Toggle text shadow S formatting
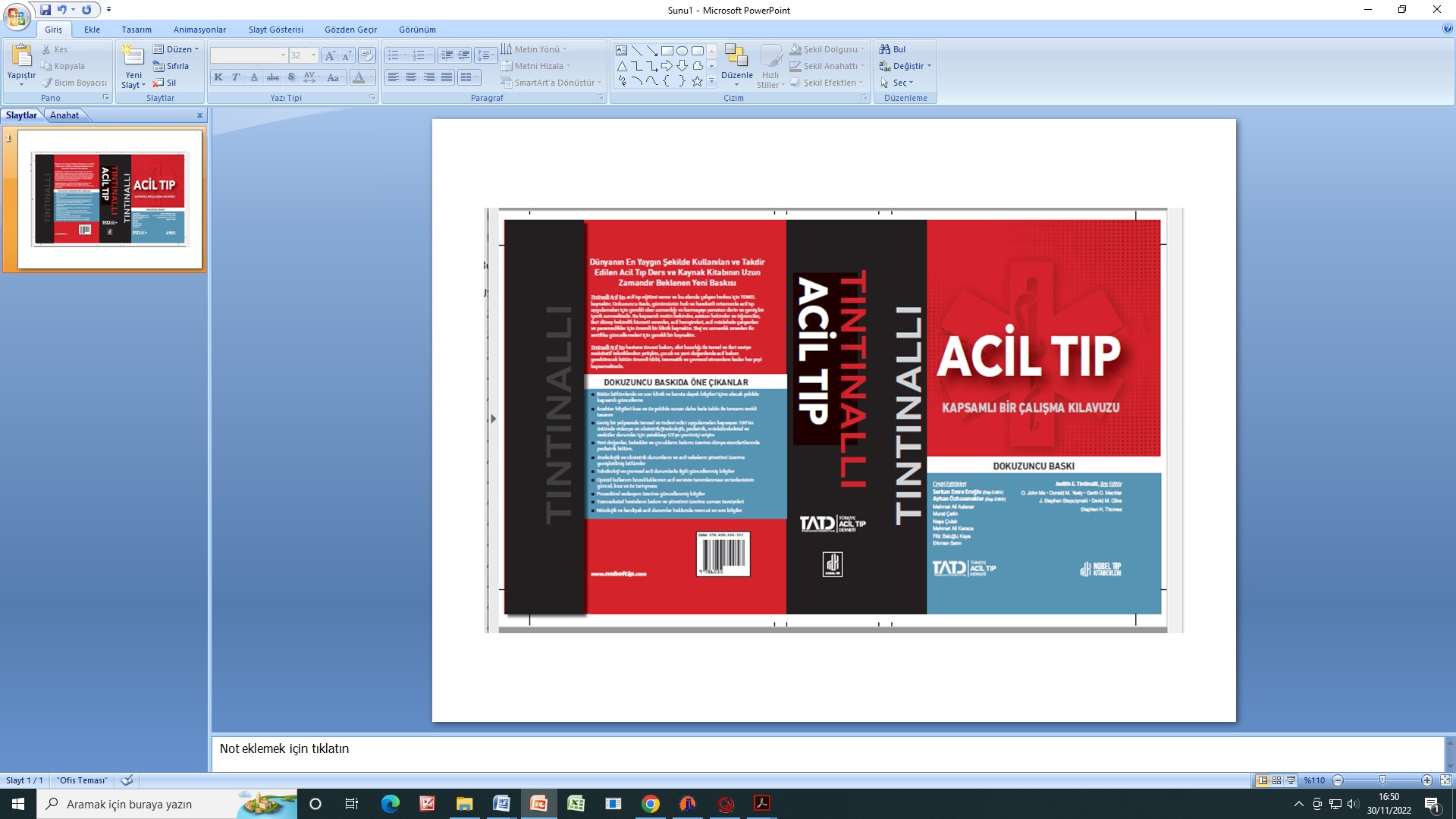The height and width of the screenshot is (819, 1456). click(290, 77)
